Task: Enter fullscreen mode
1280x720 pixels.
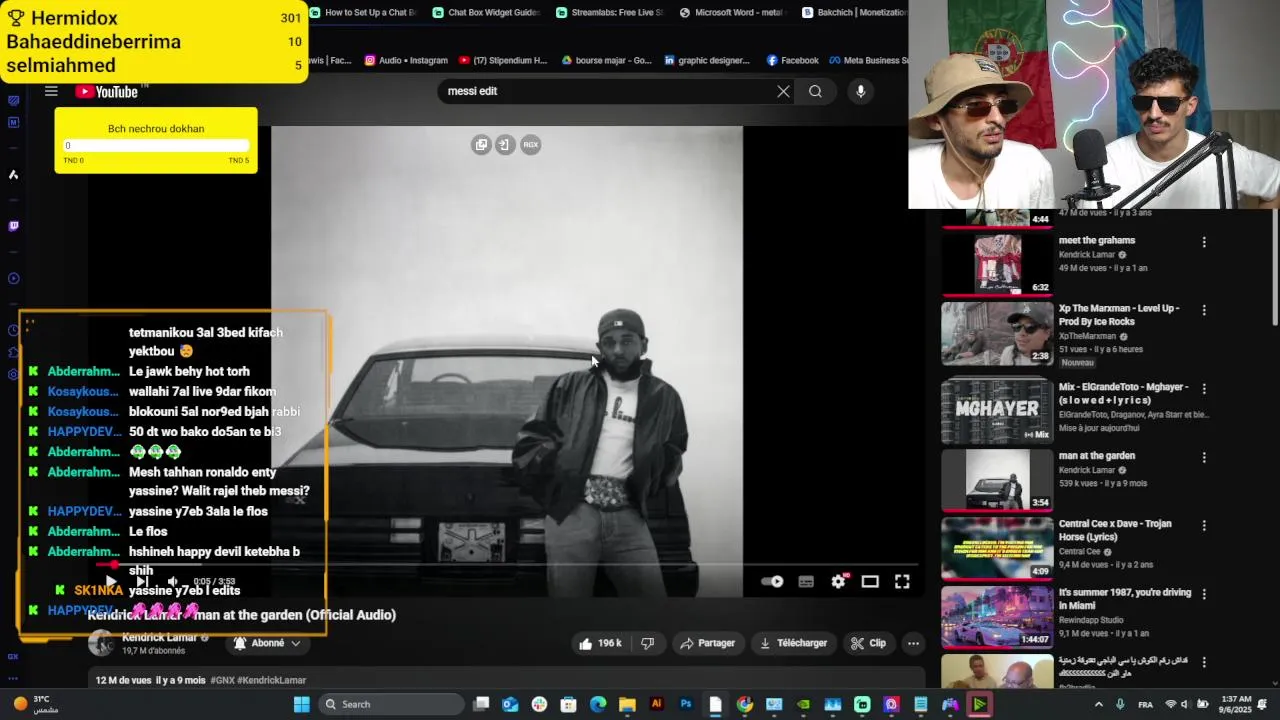Action: point(902,581)
